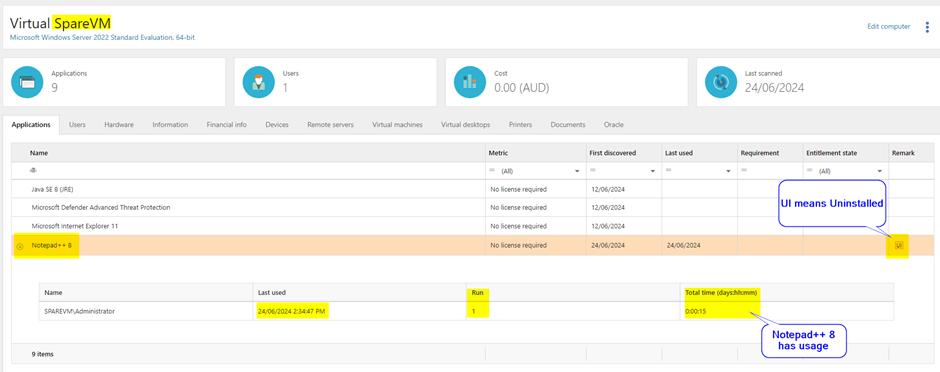Screen dimensions: 940x372
Task: Open the three-dot more options menu
Action: [x=927, y=28]
